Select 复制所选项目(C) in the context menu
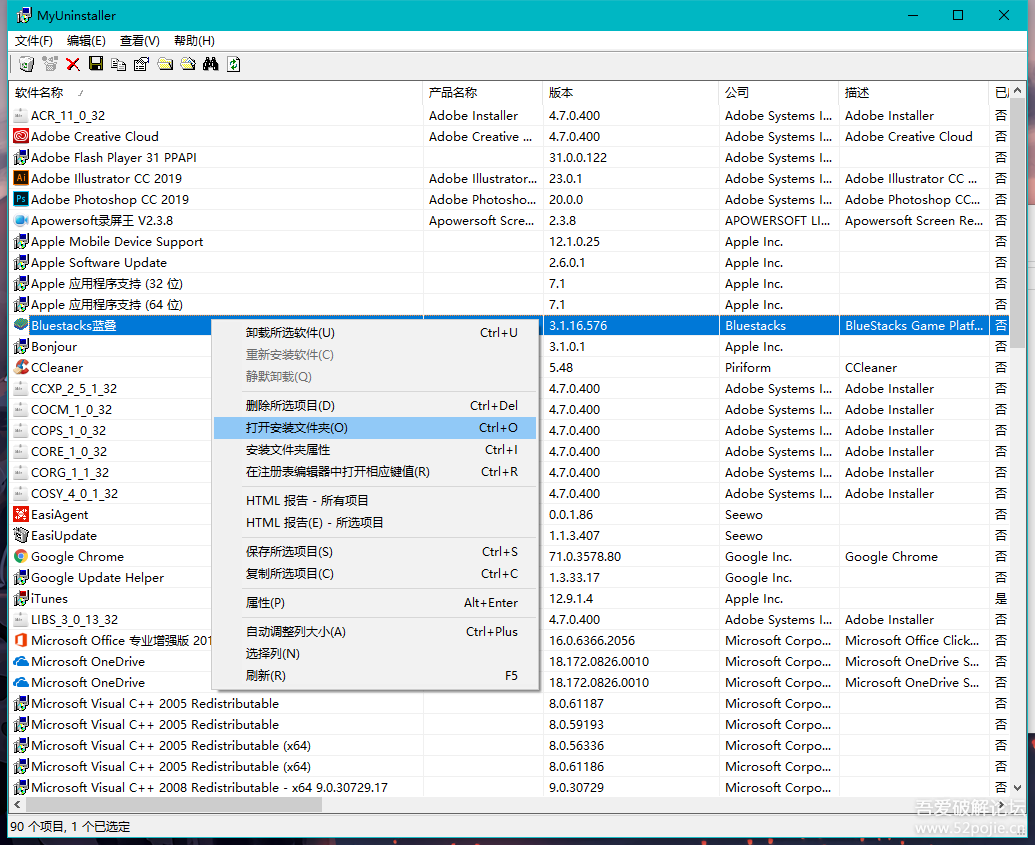1035x845 pixels. (x=375, y=574)
